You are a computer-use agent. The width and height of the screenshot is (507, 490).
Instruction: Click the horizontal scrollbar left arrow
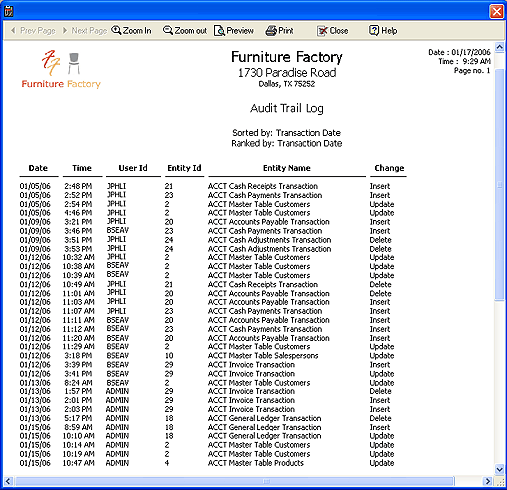click(x=9, y=481)
